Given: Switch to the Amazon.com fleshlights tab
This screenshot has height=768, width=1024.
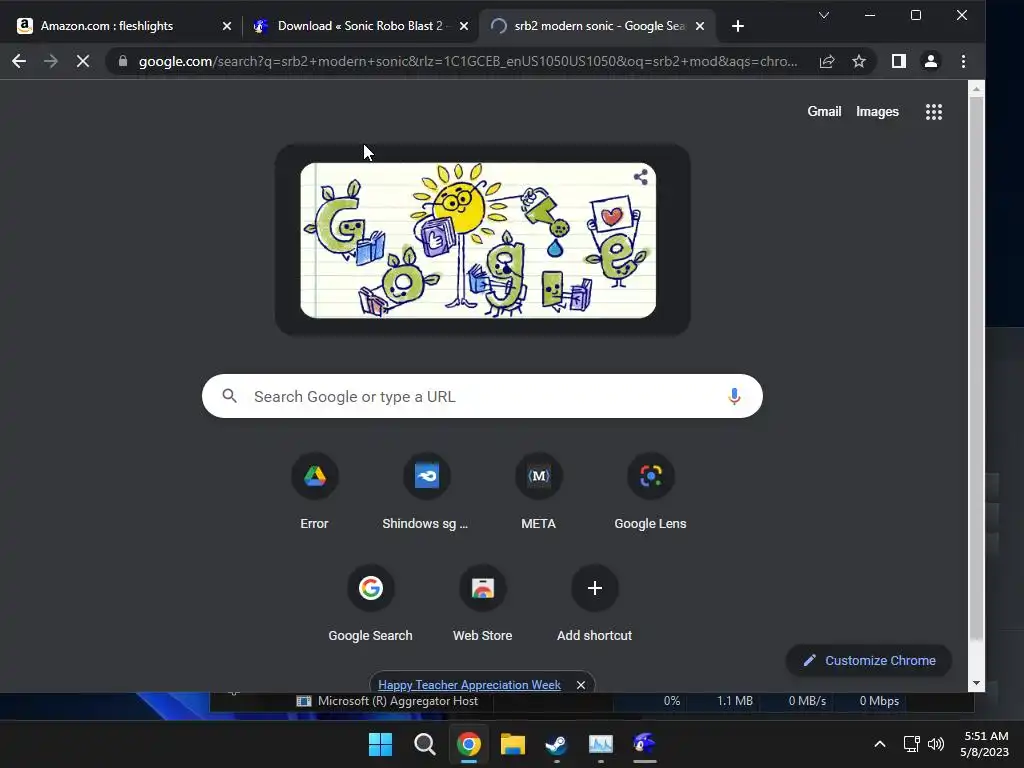Looking at the screenshot, I should [x=124, y=26].
